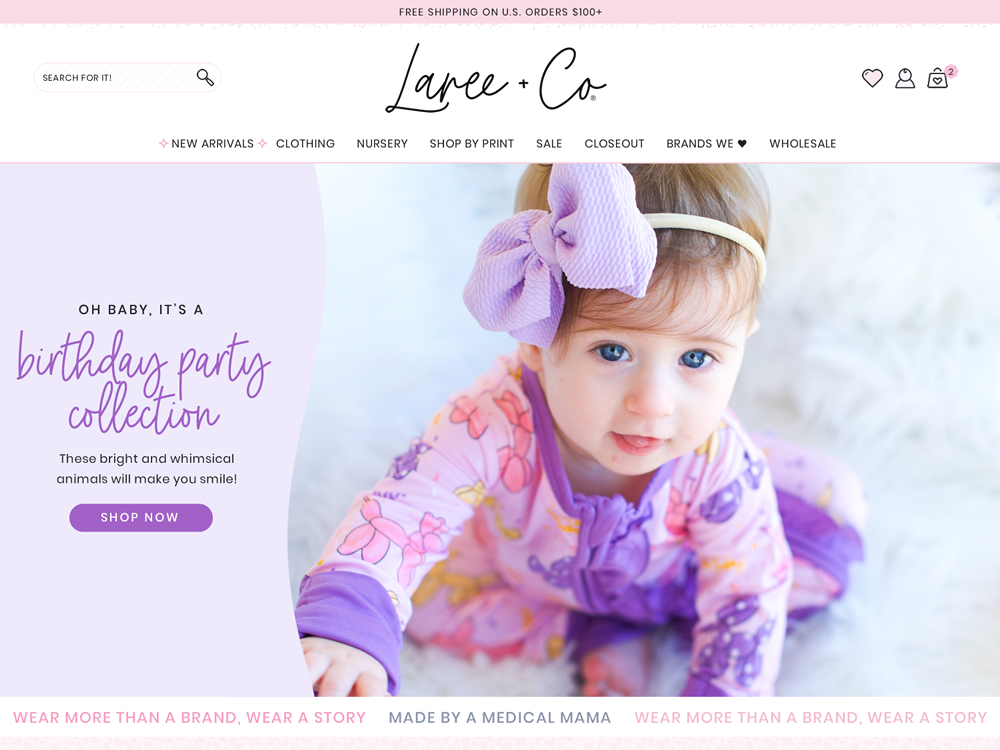
Task: Click the Laree + Co logo
Action: point(496,78)
